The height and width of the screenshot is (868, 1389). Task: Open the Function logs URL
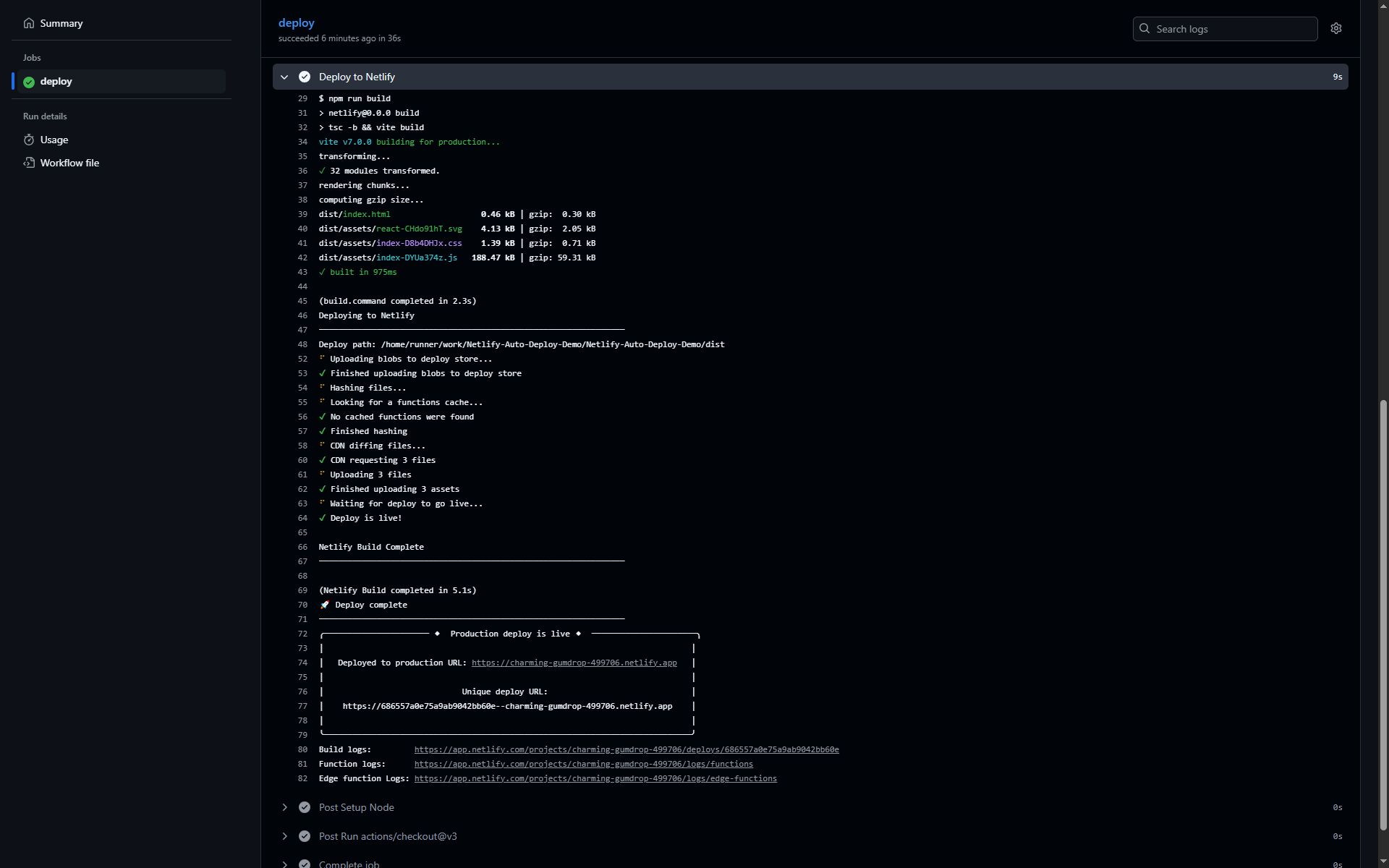(583, 764)
